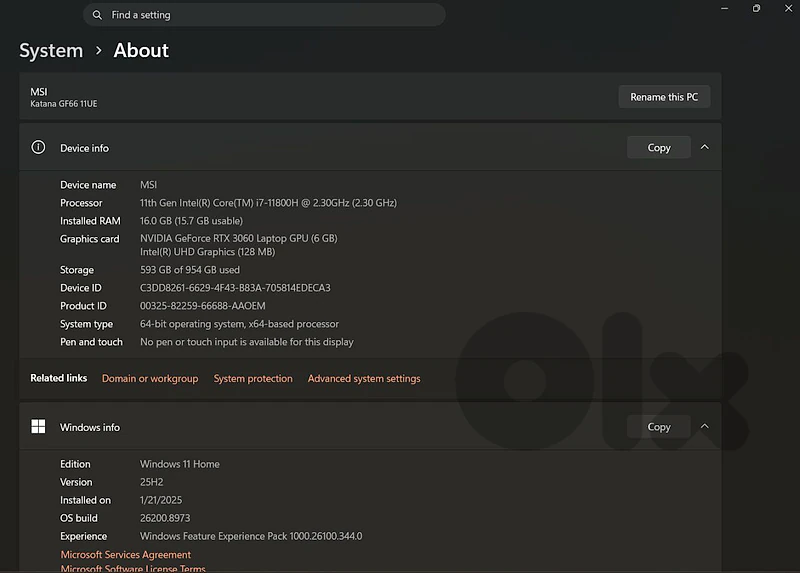Go back to System breadcrumb
Viewport: 800px width, 573px height.
[51, 51]
